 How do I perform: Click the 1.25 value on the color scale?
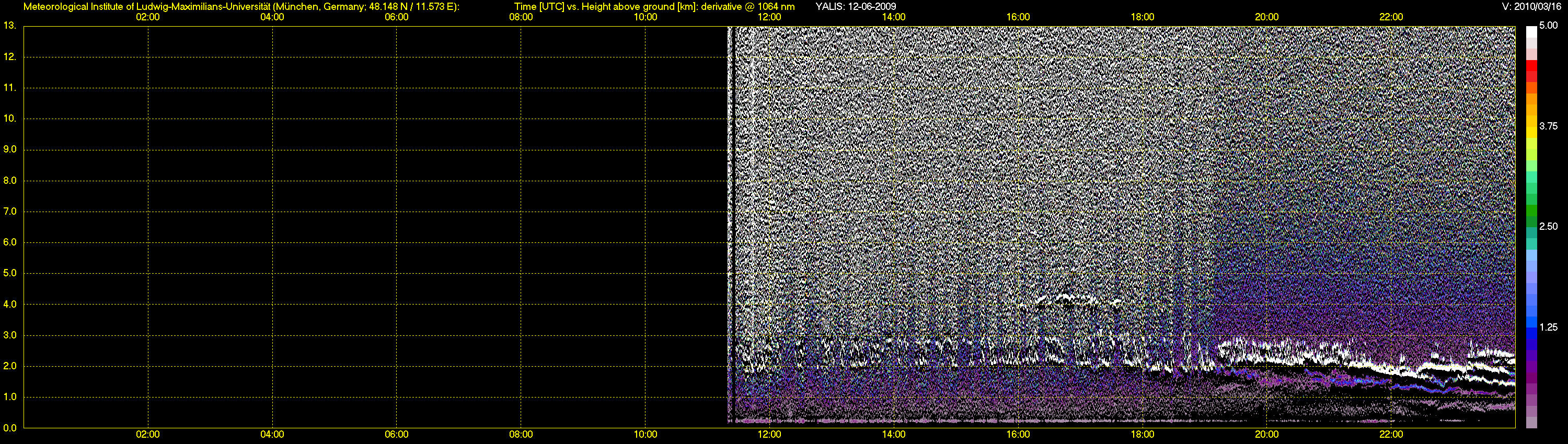tap(1549, 327)
